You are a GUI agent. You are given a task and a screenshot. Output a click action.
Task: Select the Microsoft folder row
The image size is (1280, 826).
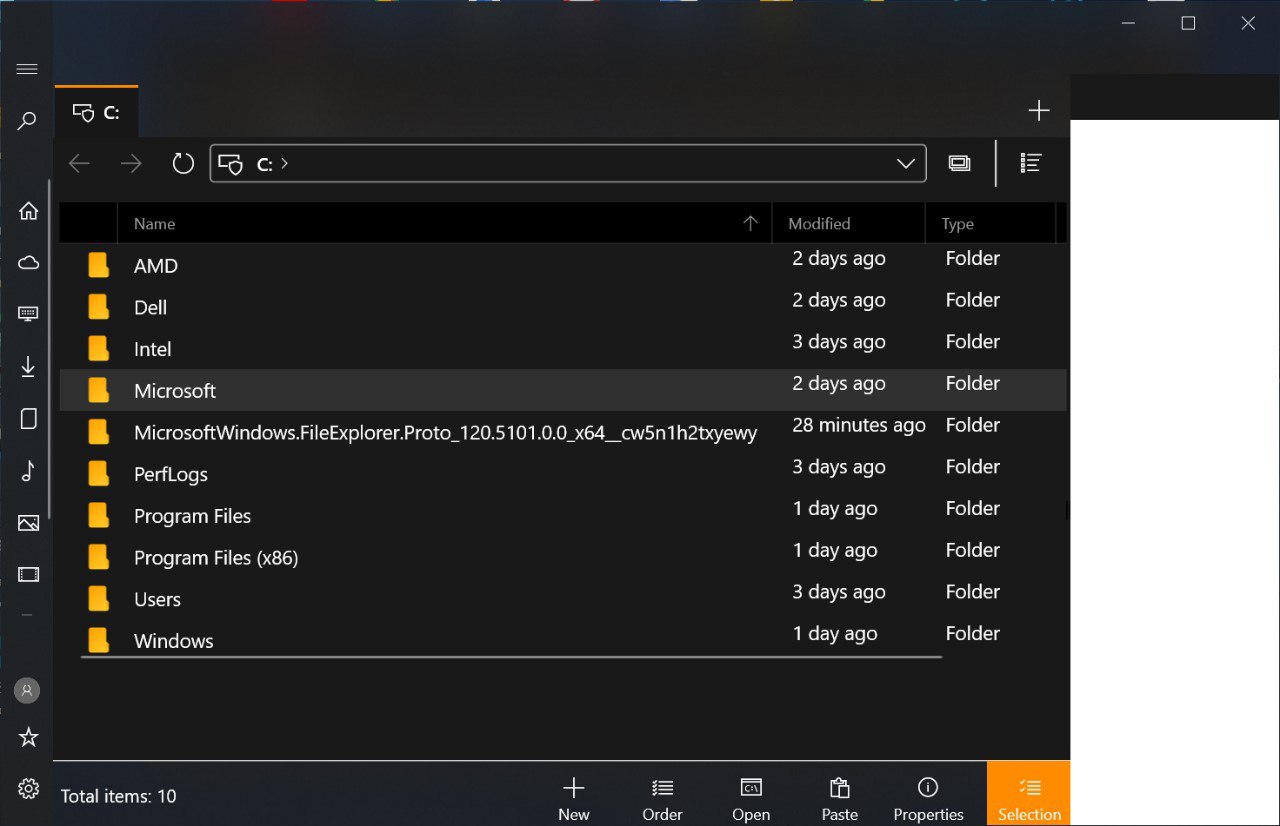[x=563, y=390]
